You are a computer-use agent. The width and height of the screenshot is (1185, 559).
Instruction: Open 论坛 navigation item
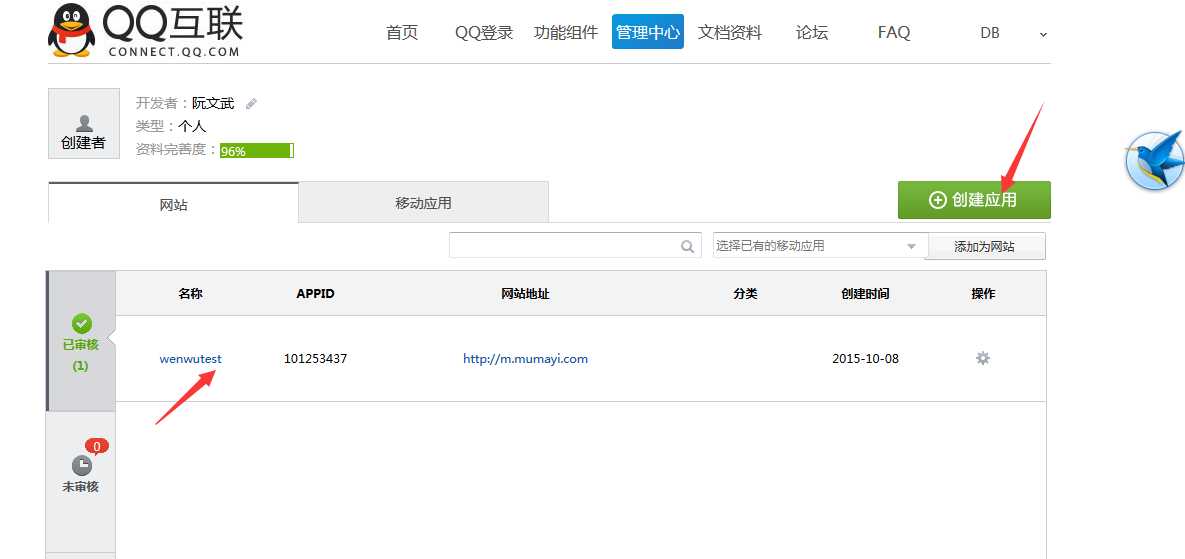point(812,32)
